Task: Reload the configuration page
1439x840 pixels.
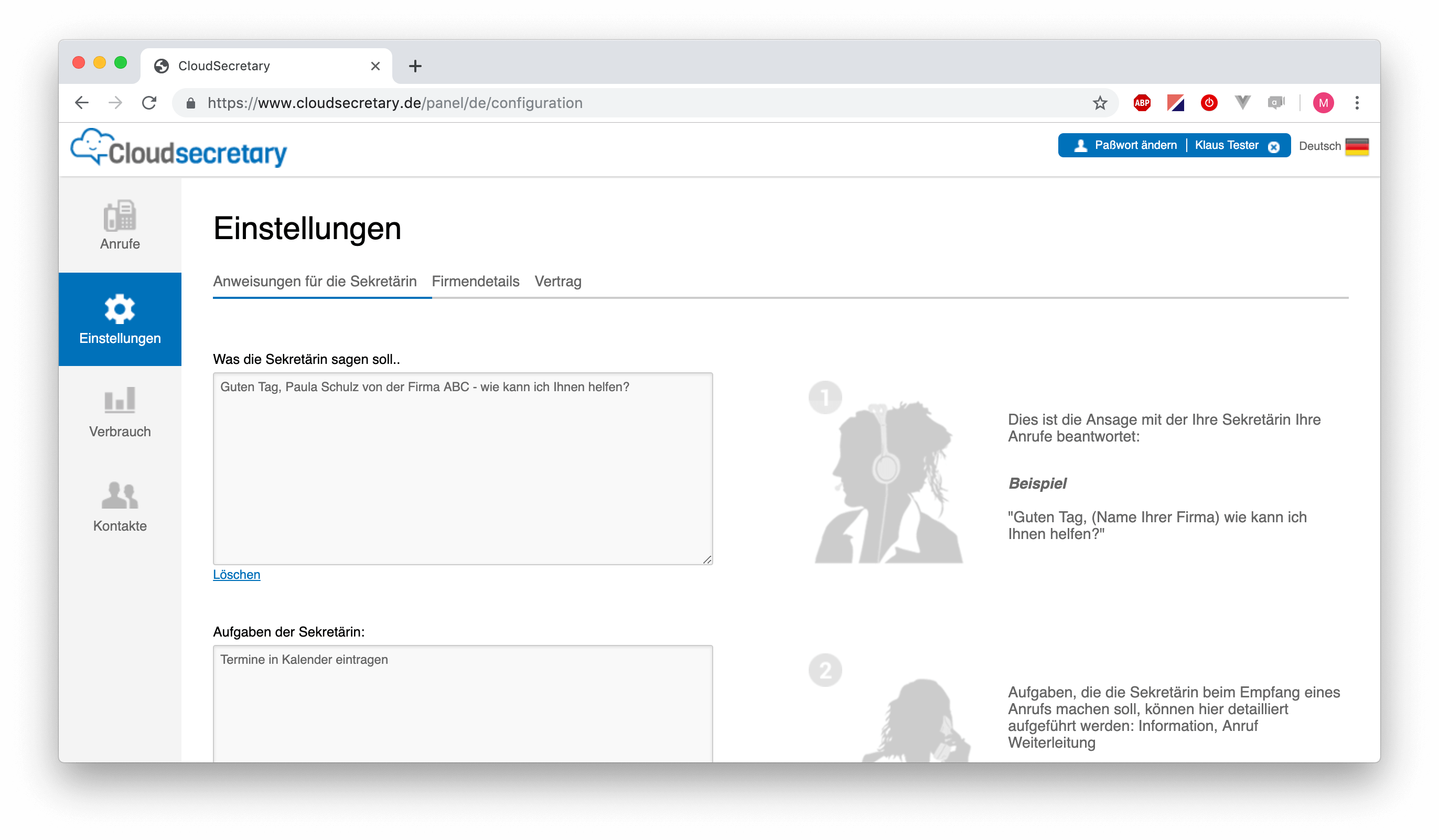Action: (149, 103)
